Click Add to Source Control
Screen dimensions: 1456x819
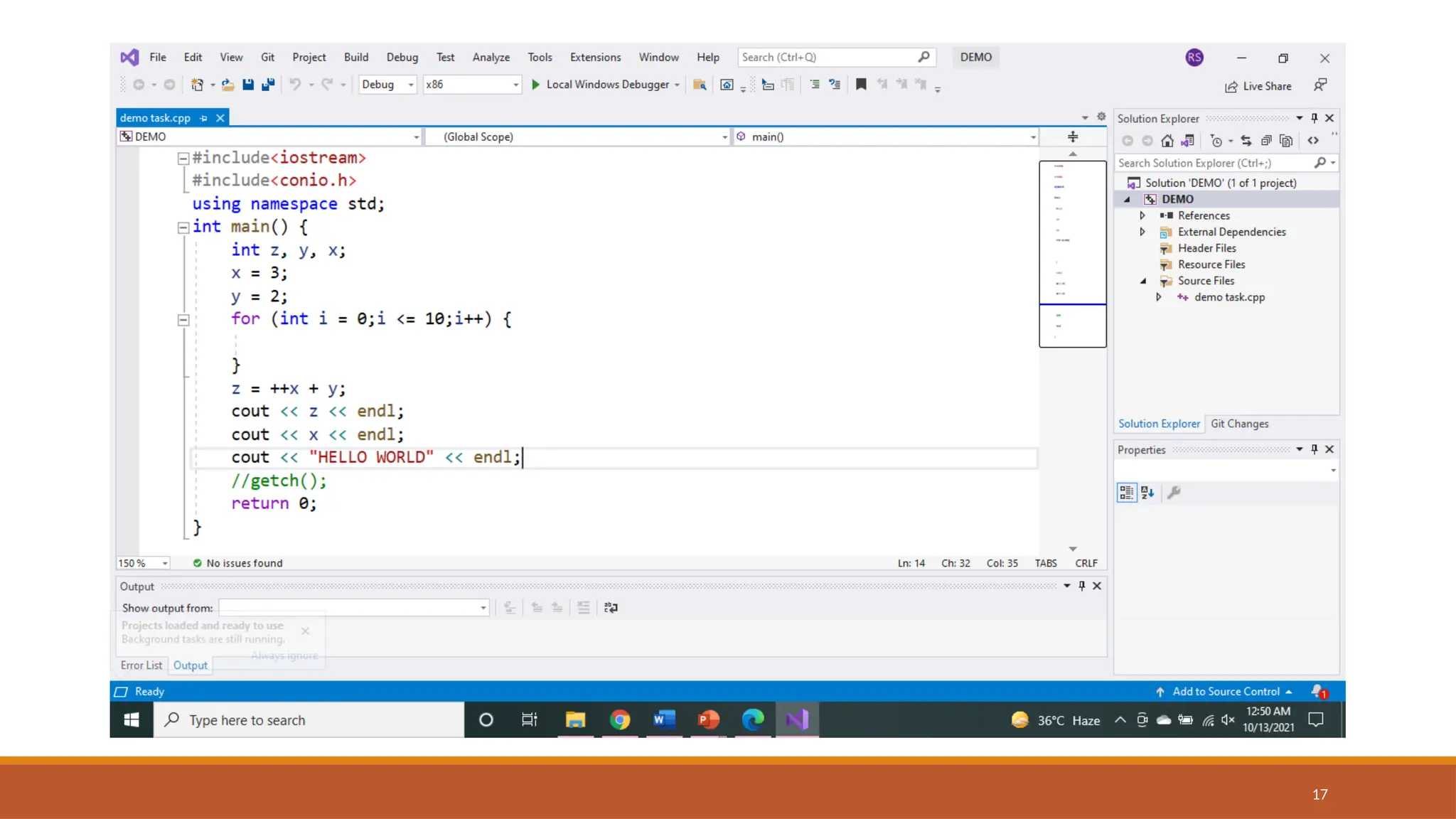pos(1224,691)
